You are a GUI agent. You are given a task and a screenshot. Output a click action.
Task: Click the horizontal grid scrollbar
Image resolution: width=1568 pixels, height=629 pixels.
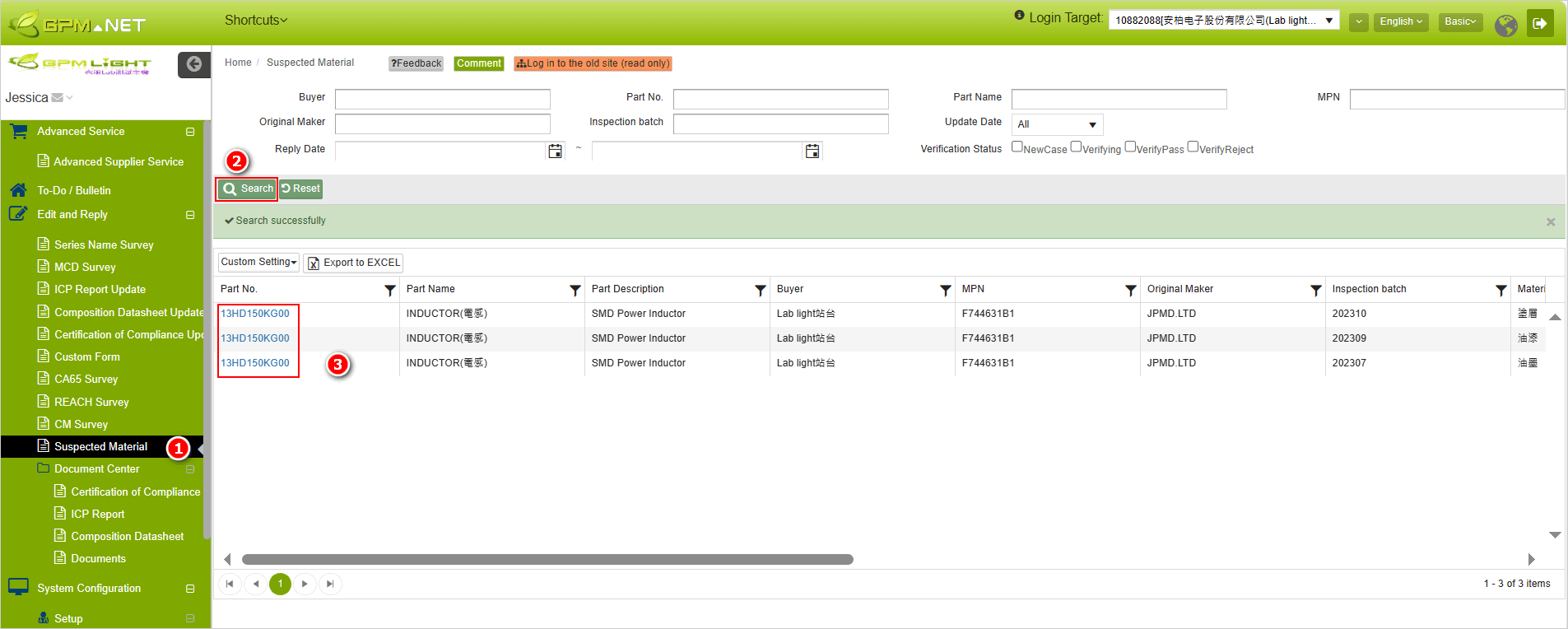(x=547, y=559)
